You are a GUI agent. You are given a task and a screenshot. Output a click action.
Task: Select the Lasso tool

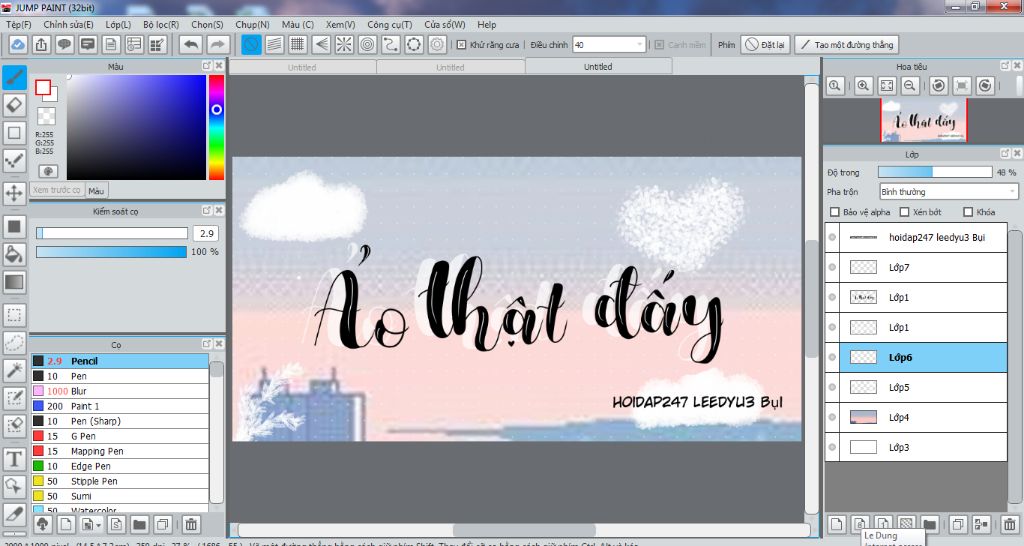point(14,343)
